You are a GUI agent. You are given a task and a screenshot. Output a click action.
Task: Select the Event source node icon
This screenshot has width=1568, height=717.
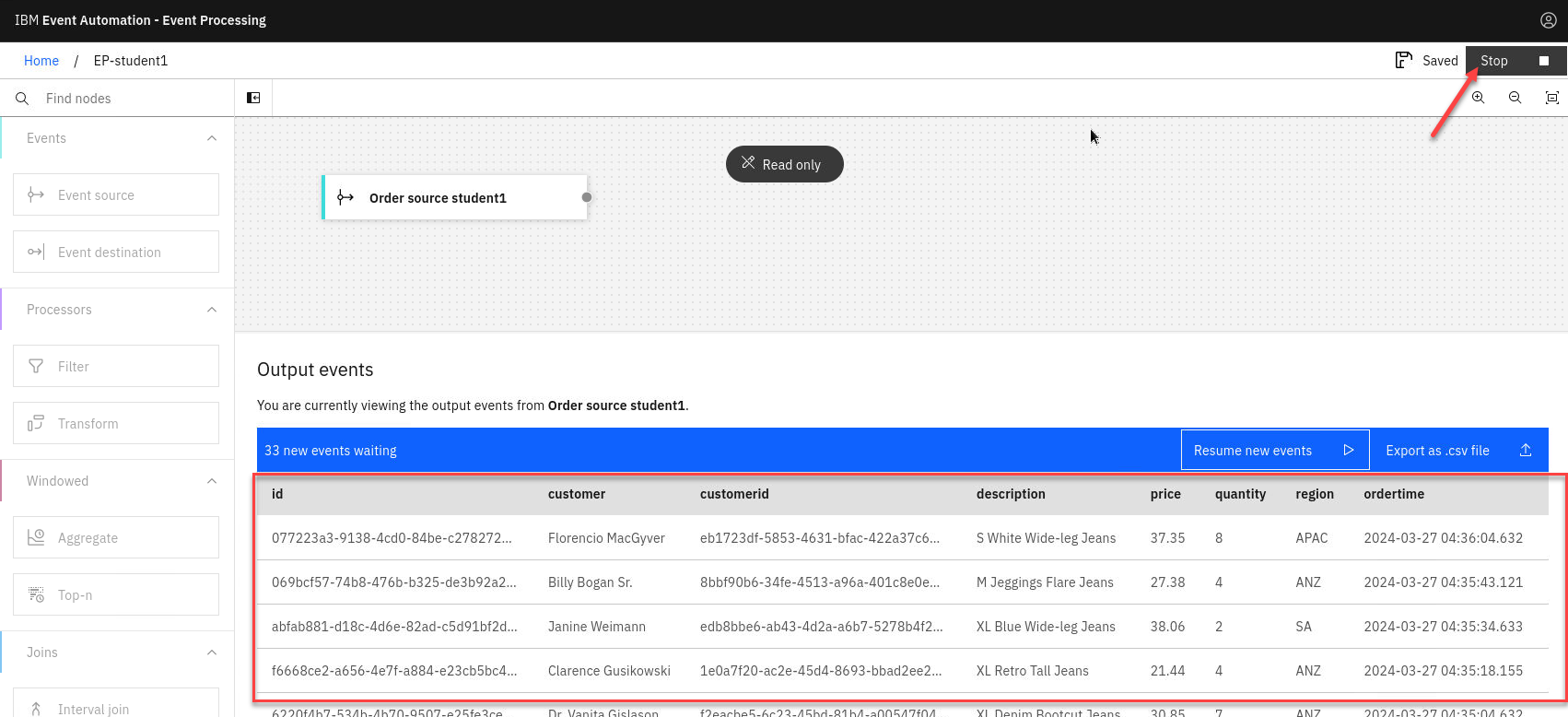(36, 194)
